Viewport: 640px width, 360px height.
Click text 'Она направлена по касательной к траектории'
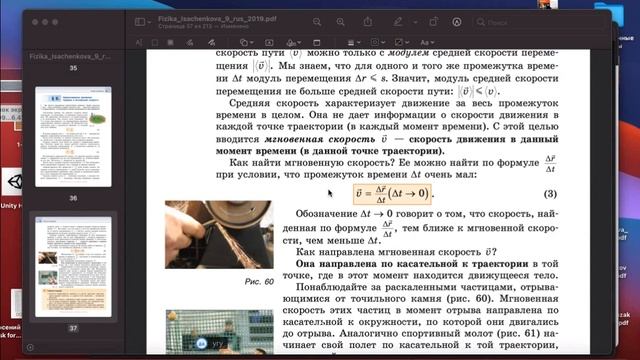pyautogui.click(x=412, y=264)
